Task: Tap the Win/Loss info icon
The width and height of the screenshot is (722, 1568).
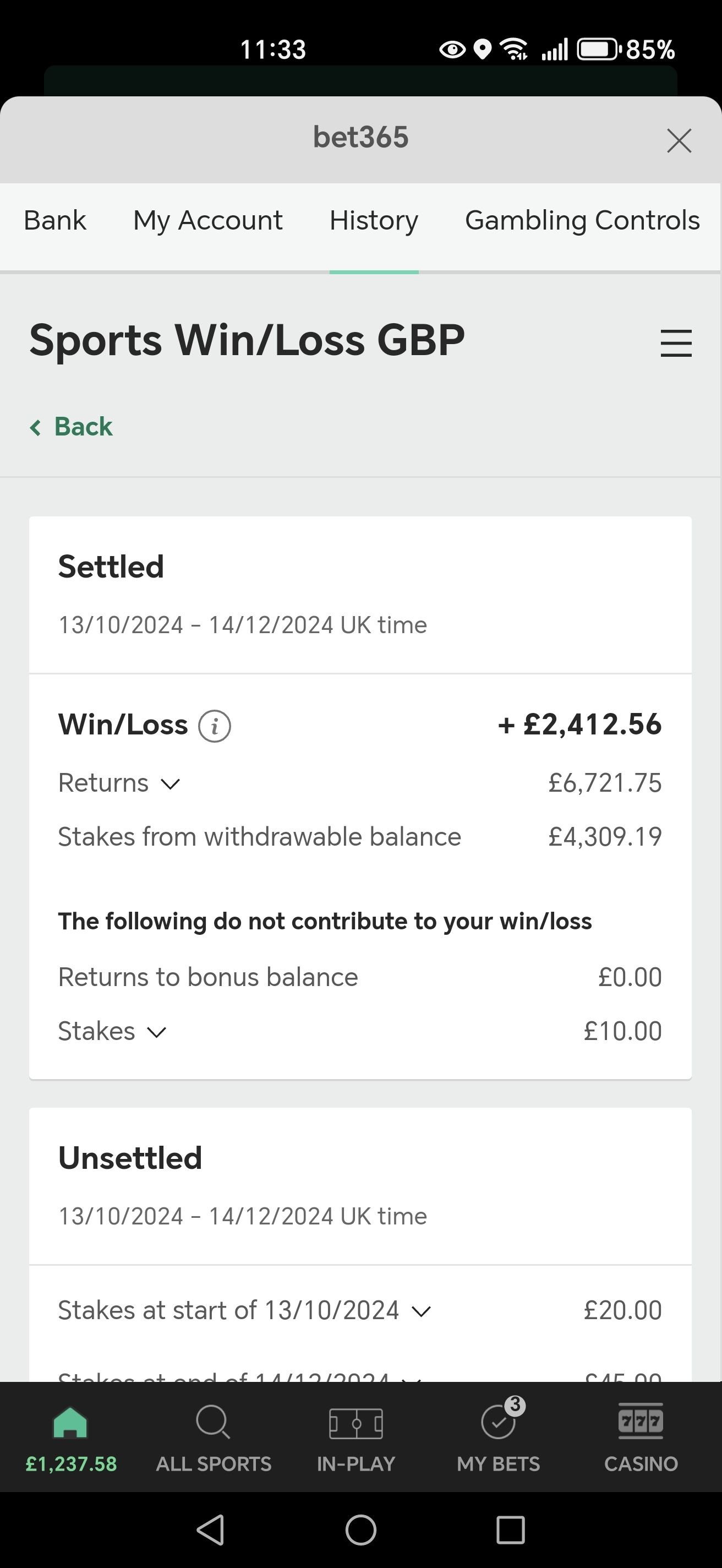Action: (214, 726)
